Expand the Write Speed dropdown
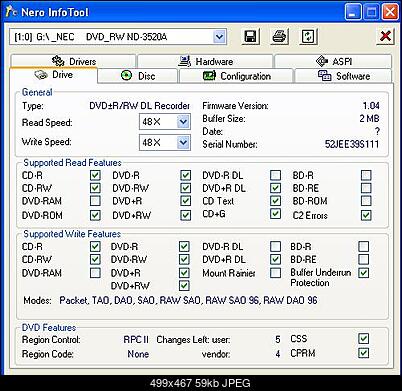This screenshot has width=402, height=391. click(183, 143)
